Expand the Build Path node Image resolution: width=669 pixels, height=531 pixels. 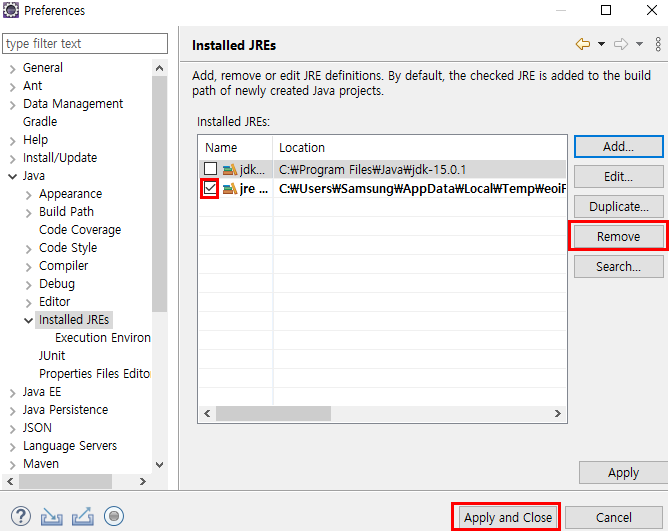click(29, 212)
